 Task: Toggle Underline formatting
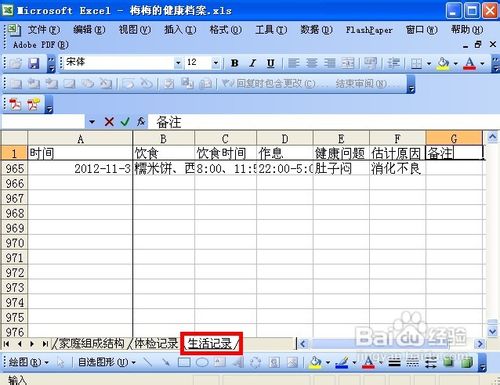point(271,63)
